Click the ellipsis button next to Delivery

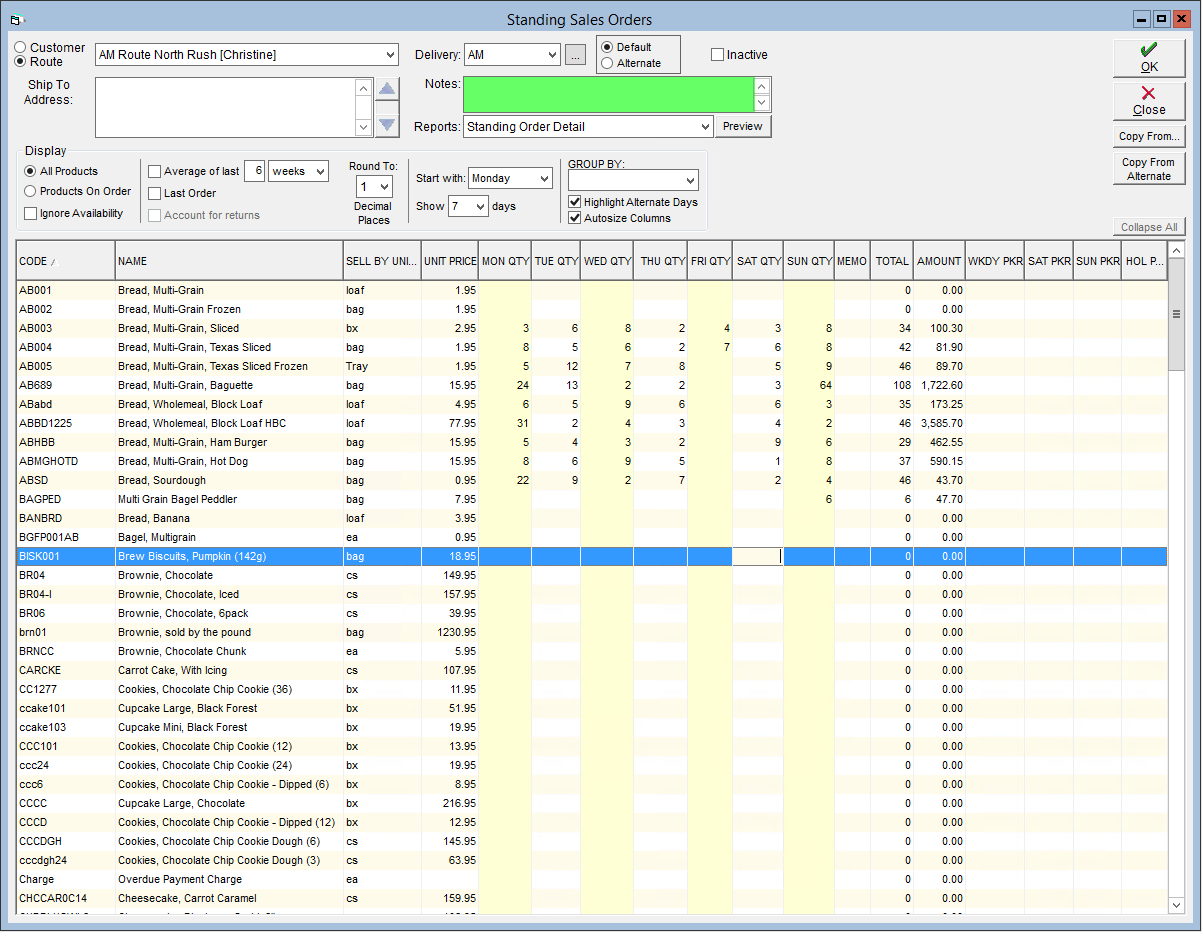pyautogui.click(x=575, y=55)
